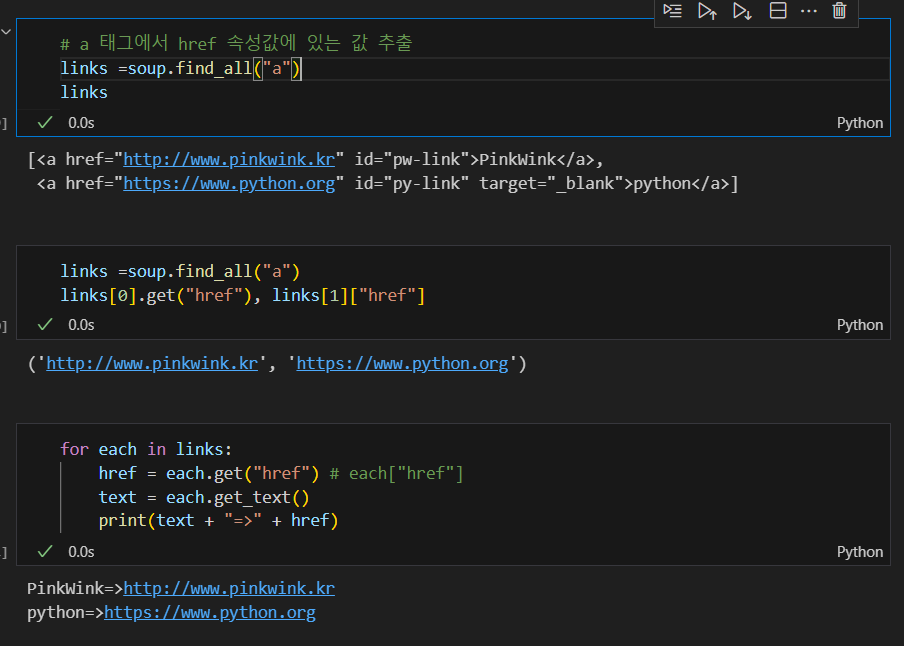Click href = each.get("href") line
The image size is (904, 646).
click(281, 474)
